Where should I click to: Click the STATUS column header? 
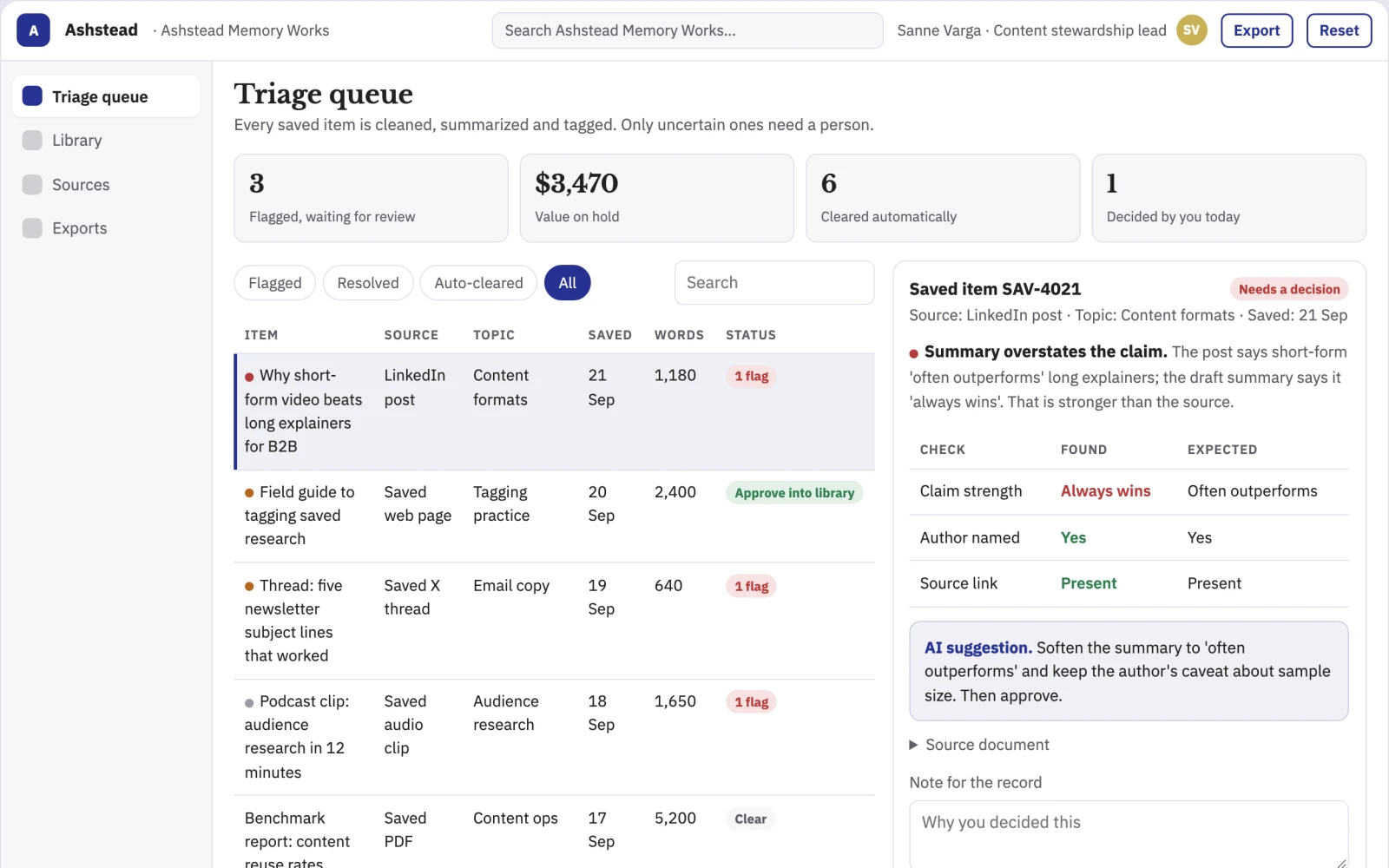point(751,335)
